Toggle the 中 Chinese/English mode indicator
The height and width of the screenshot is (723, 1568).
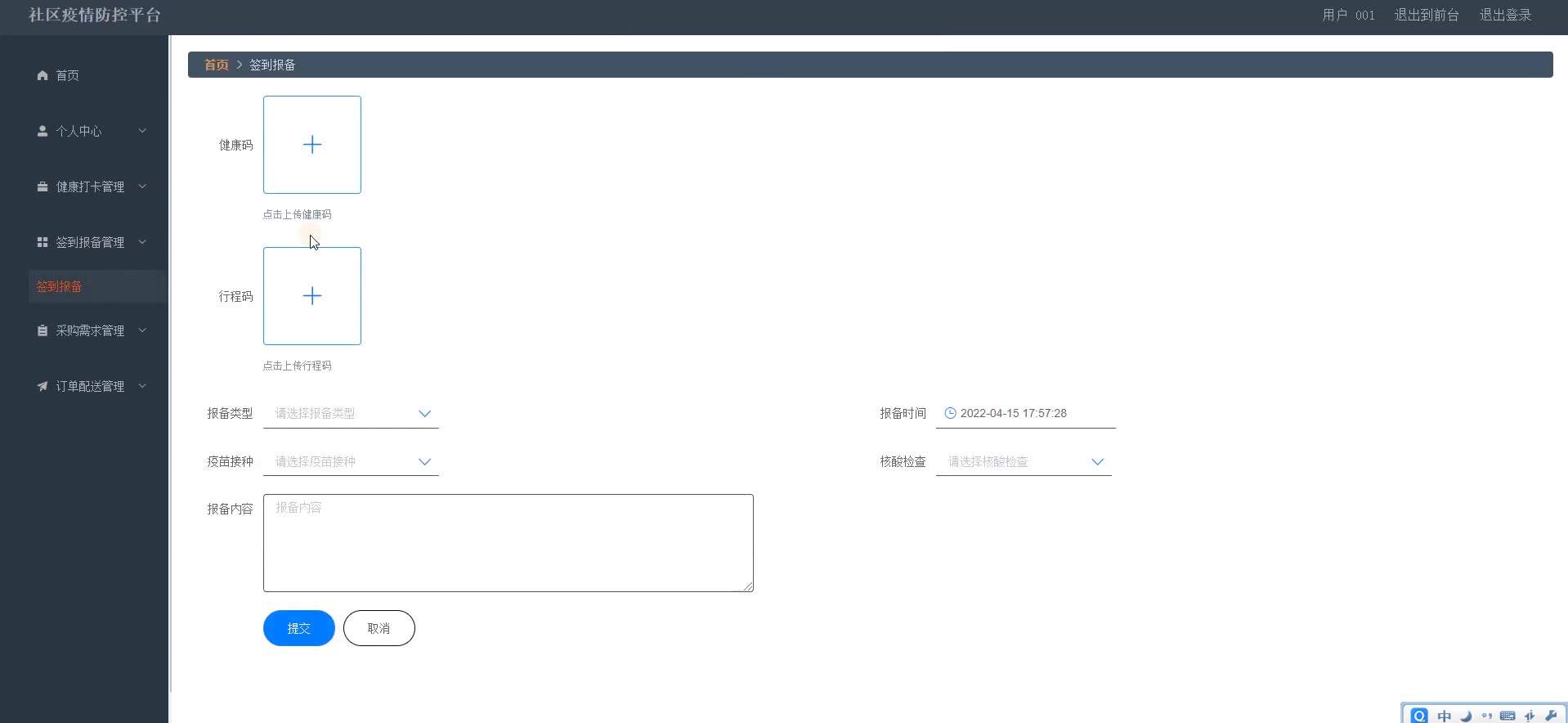tap(1445, 716)
